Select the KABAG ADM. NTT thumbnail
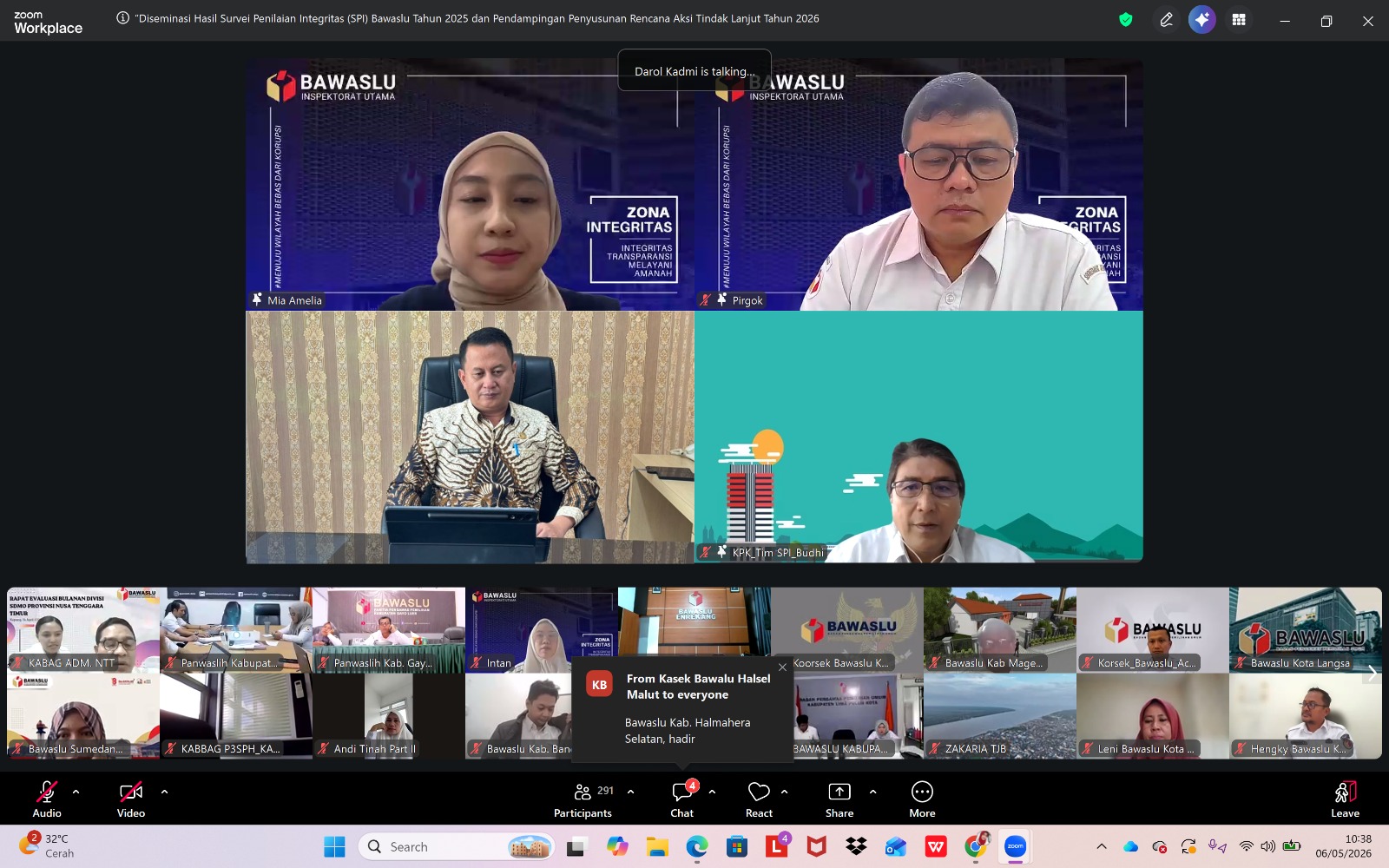 [83, 630]
